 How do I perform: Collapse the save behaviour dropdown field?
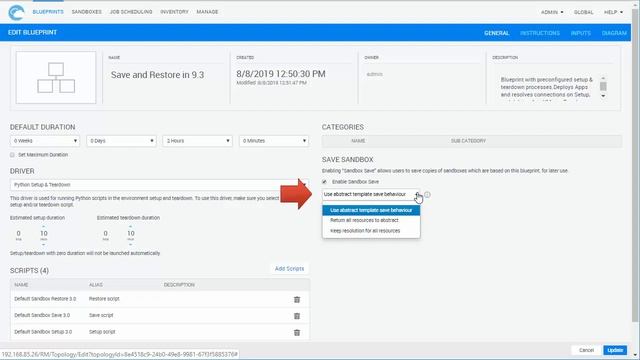[x=371, y=194]
